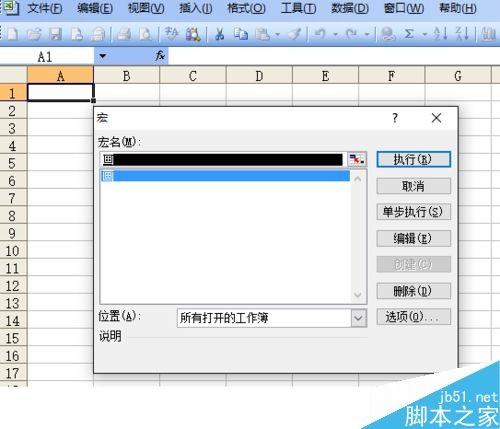This screenshot has width=500, height=429.
Task: Select column D header
Action: pyautogui.click(x=259, y=76)
